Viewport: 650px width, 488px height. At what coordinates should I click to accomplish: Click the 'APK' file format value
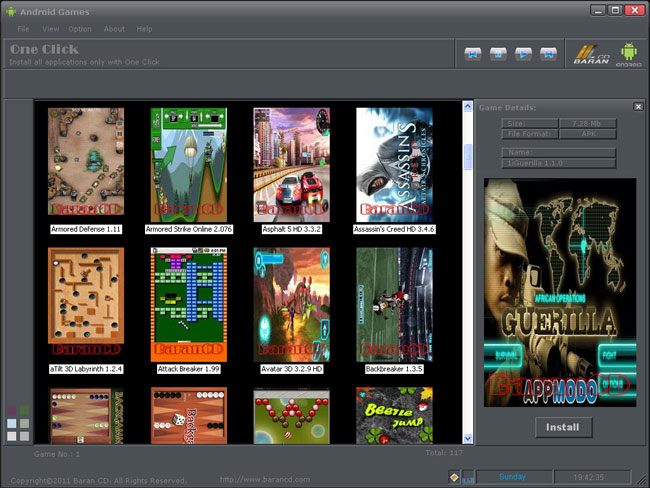[x=587, y=134]
